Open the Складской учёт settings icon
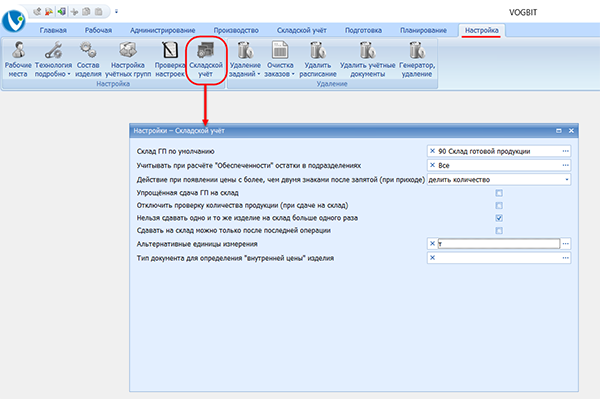The width and height of the screenshot is (600, 399). click(206, 50)
